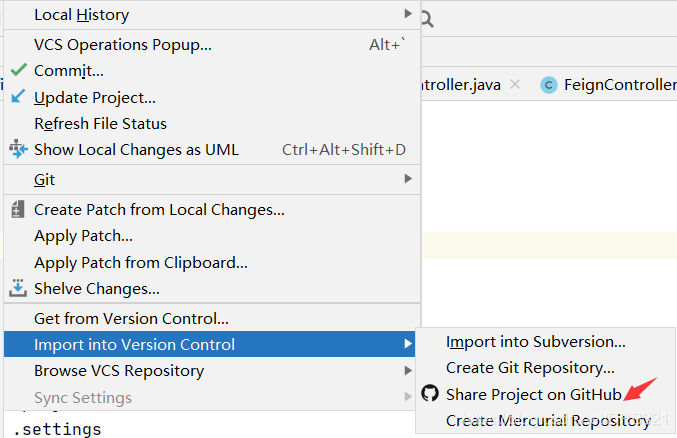Click the GitHub logo beside Share Project

coord(430,394)
